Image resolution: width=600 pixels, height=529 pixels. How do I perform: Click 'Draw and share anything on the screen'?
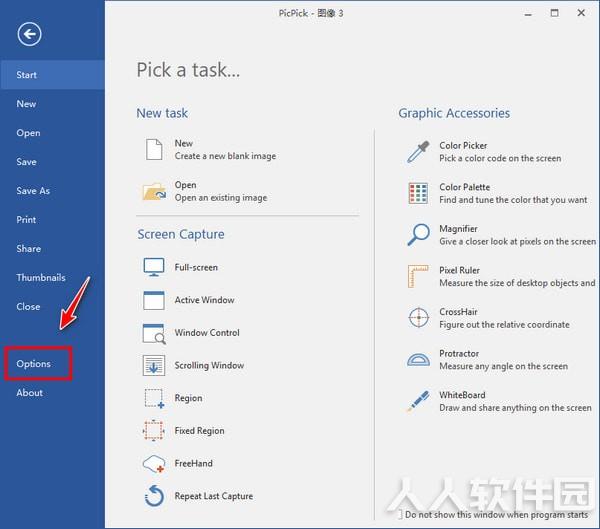(x=515, y=408)
